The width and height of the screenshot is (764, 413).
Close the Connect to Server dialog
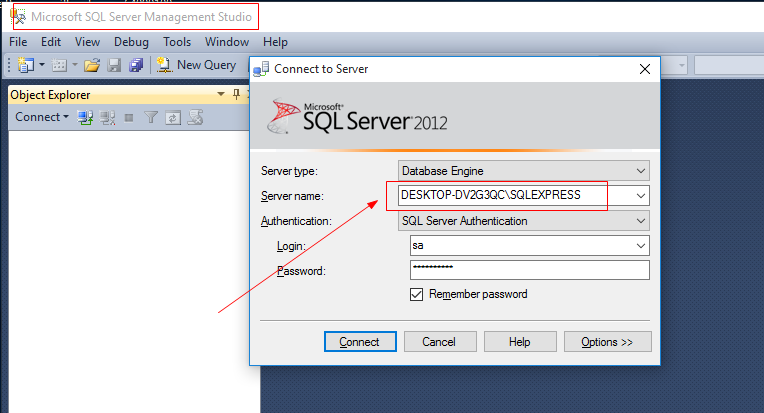click(x=645, y=69)
